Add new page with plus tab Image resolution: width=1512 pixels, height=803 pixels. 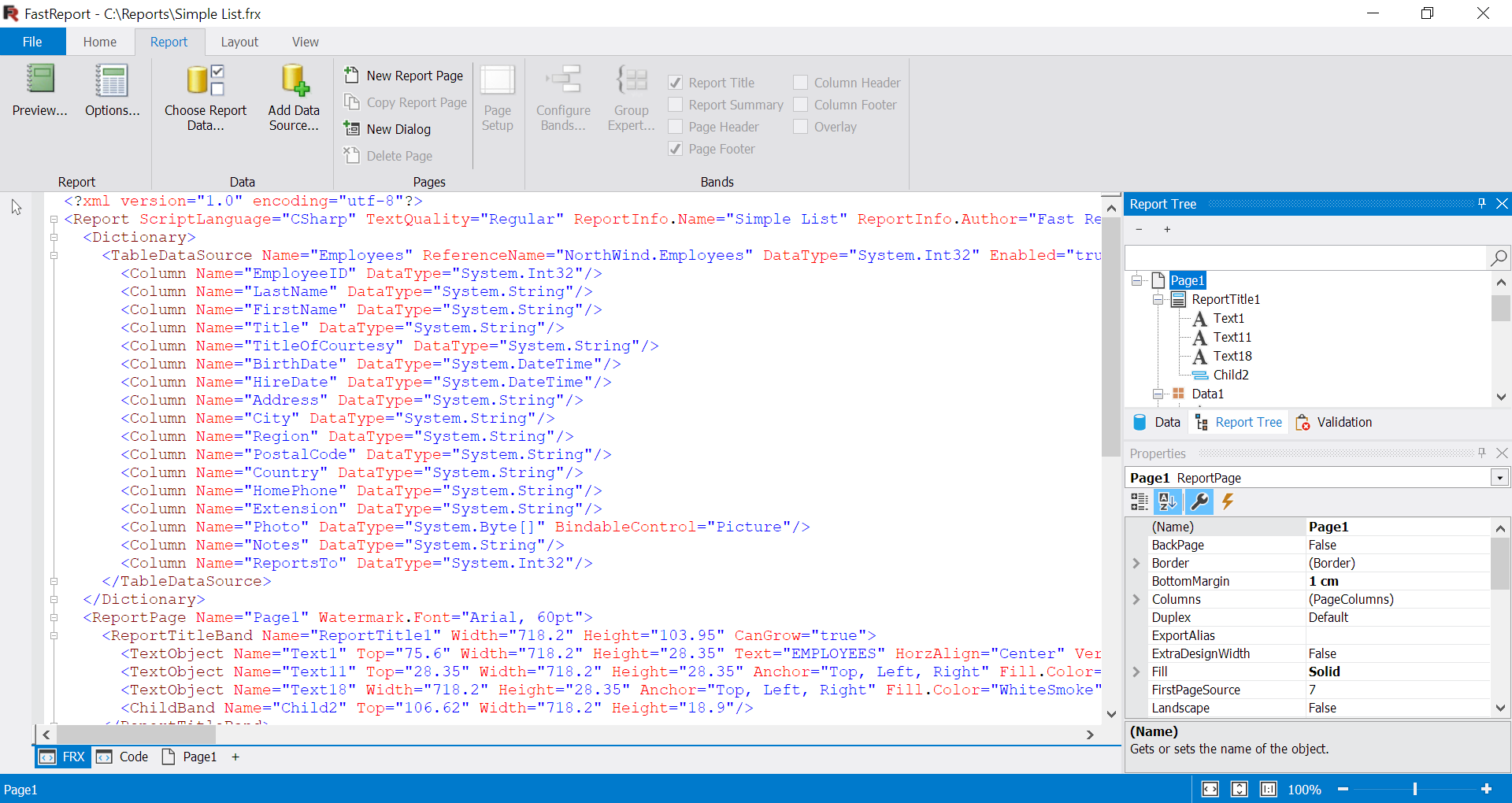click(235, 757)
